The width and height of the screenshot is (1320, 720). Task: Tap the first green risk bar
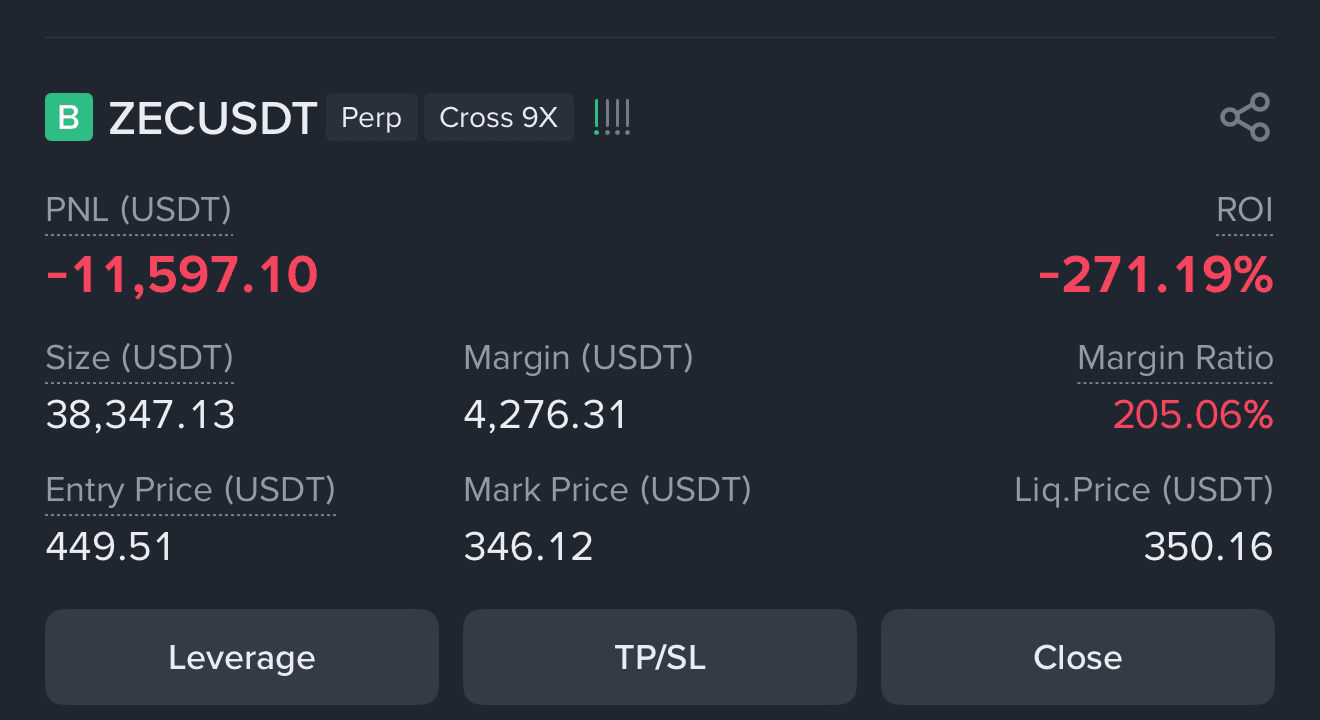597,116
